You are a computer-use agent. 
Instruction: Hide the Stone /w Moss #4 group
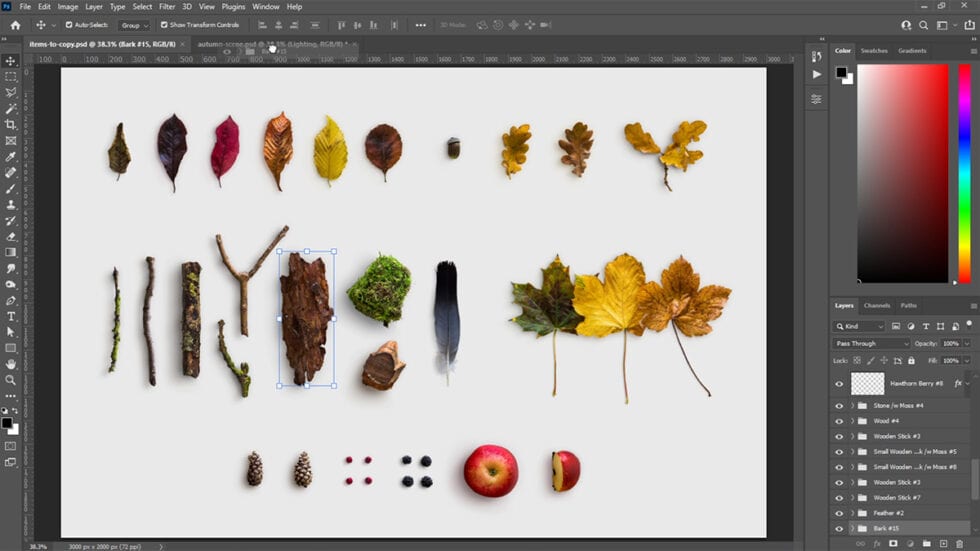(839, 405)
